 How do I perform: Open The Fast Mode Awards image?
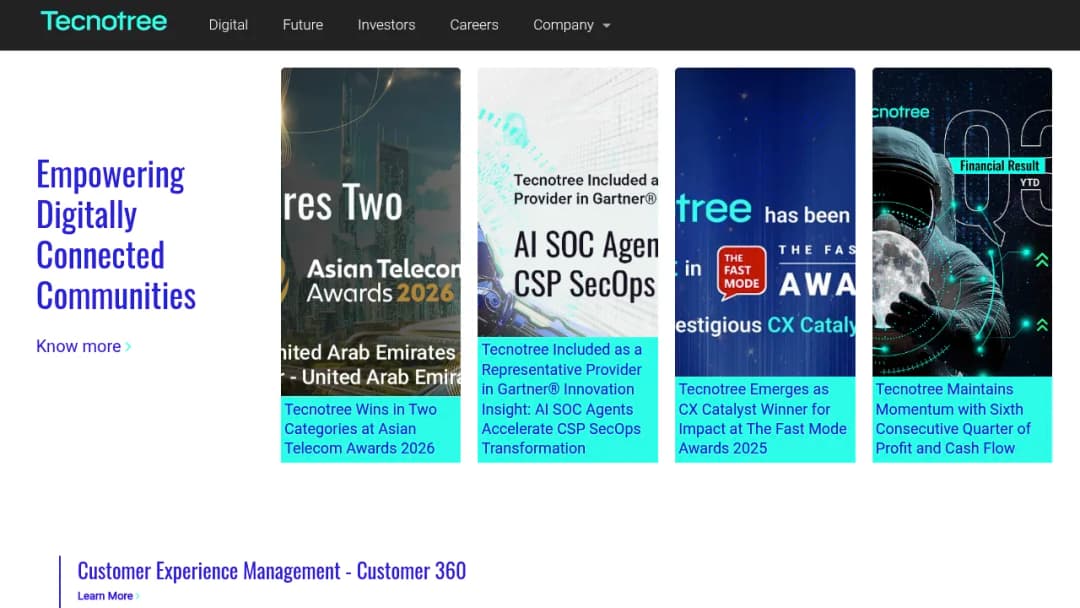pos(765,222)
